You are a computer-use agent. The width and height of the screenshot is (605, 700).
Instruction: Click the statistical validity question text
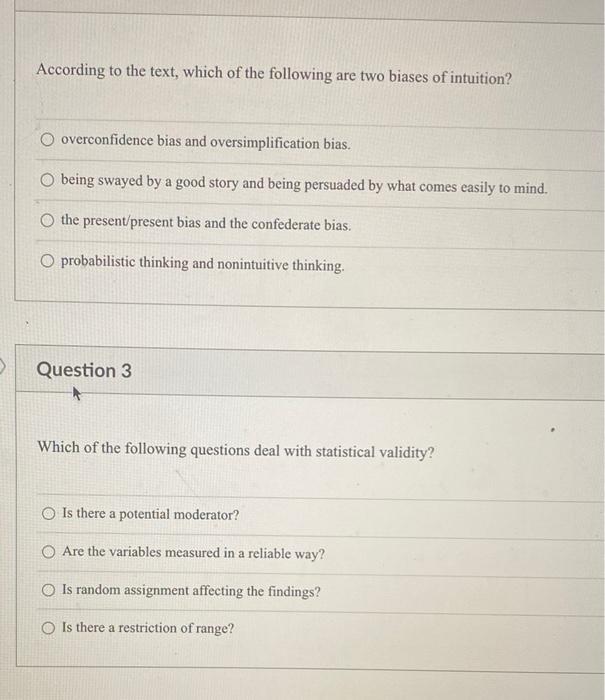coord(236,450)
